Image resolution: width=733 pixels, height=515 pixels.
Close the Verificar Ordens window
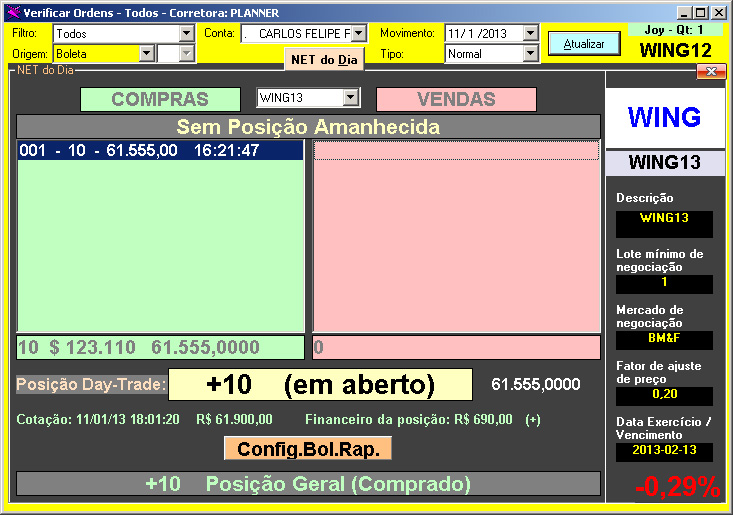(718, 12)
